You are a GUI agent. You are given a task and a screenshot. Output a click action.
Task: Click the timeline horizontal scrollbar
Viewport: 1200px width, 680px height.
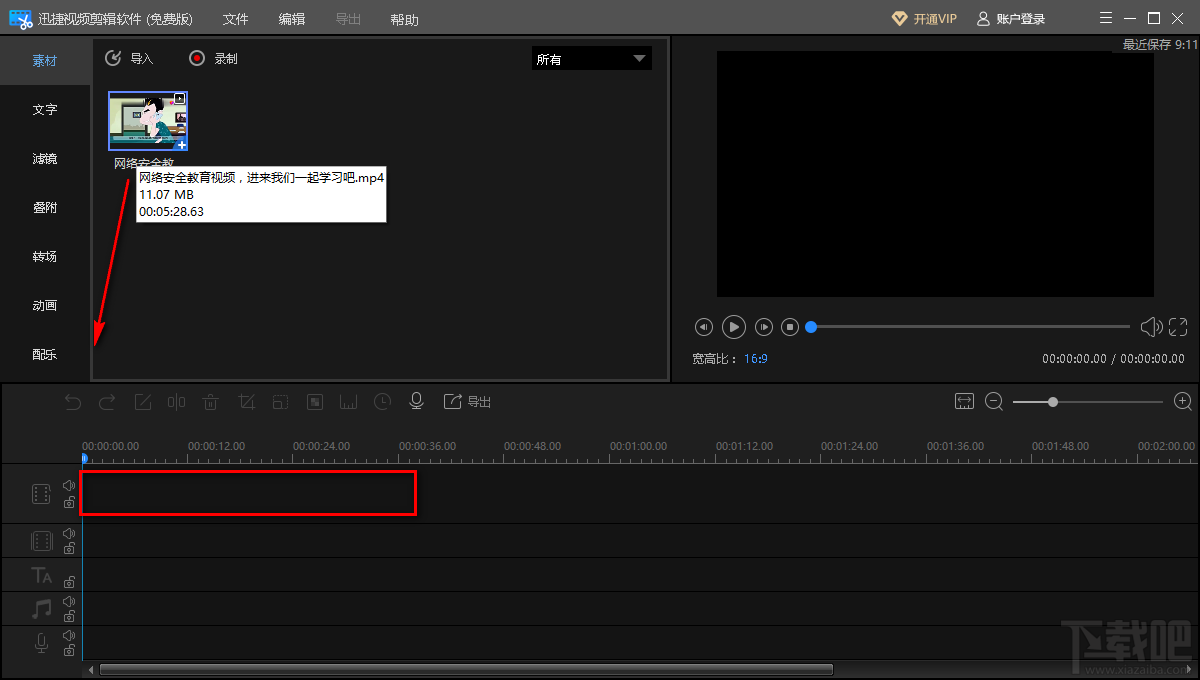(x=466, y=669)
